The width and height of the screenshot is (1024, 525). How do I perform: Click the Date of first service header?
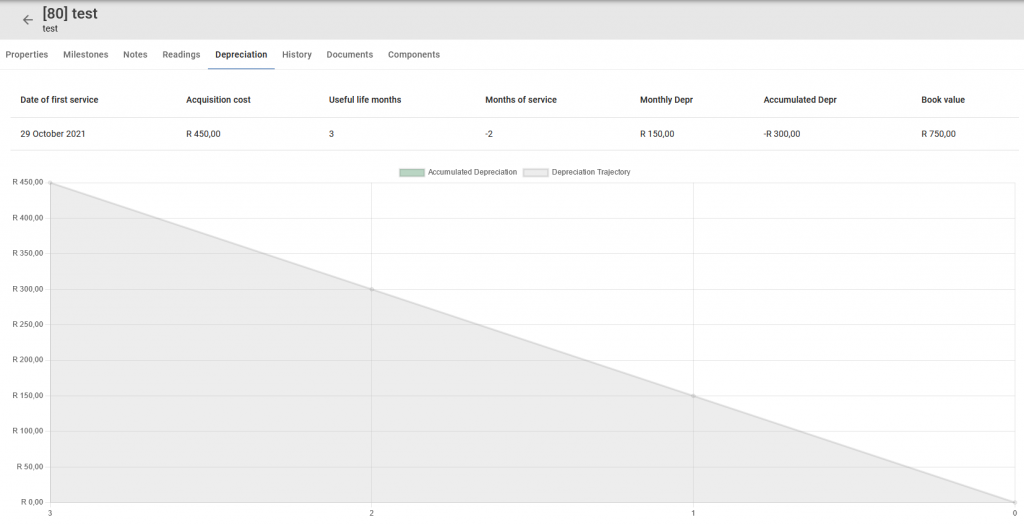(59, 100)
